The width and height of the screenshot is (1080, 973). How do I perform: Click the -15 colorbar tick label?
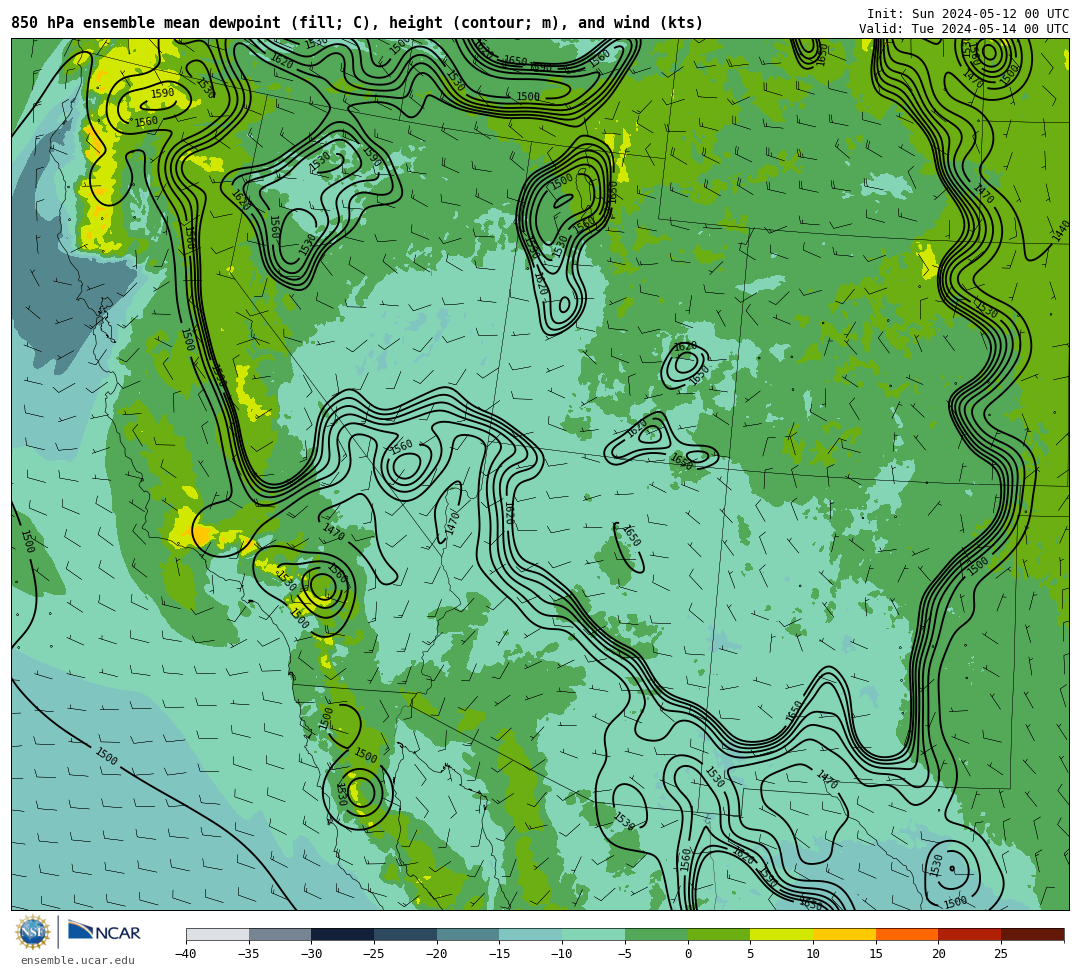pos(499,954)
